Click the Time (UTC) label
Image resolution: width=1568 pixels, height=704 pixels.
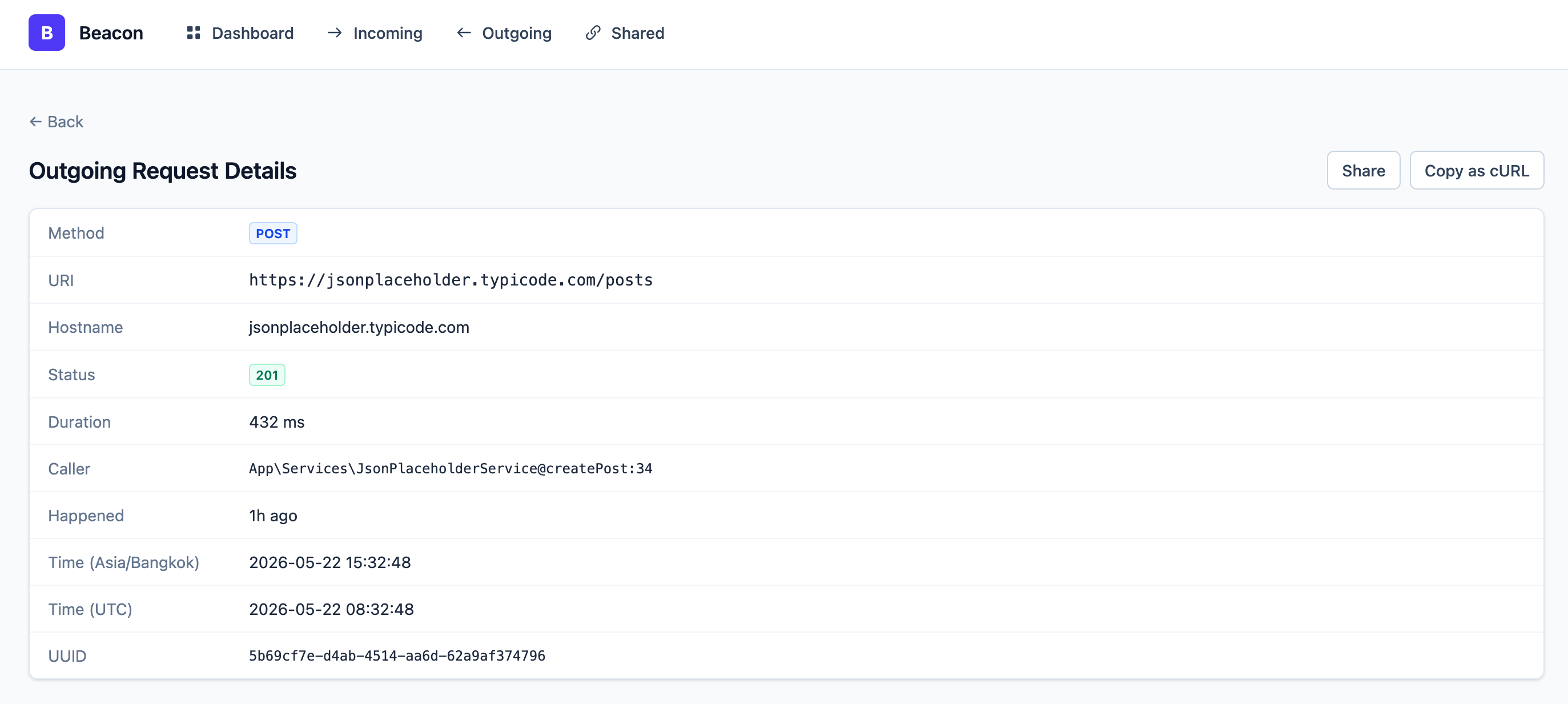[x=90, y=610]
